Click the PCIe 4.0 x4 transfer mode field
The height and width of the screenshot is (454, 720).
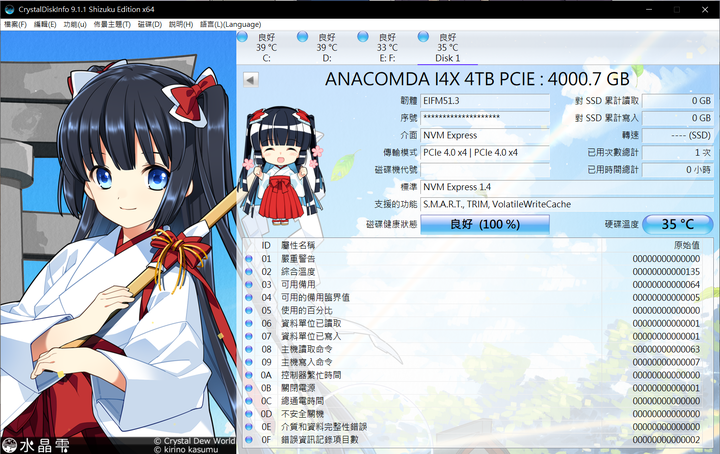tap(485, 152)
